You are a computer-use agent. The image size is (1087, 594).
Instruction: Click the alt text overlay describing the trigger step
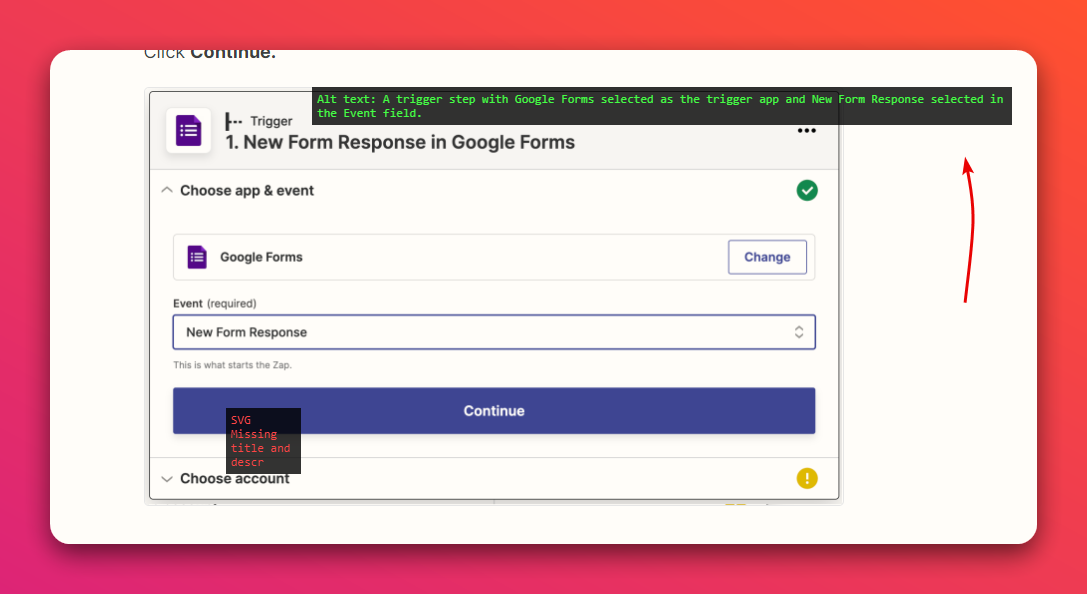pos(662,106)
